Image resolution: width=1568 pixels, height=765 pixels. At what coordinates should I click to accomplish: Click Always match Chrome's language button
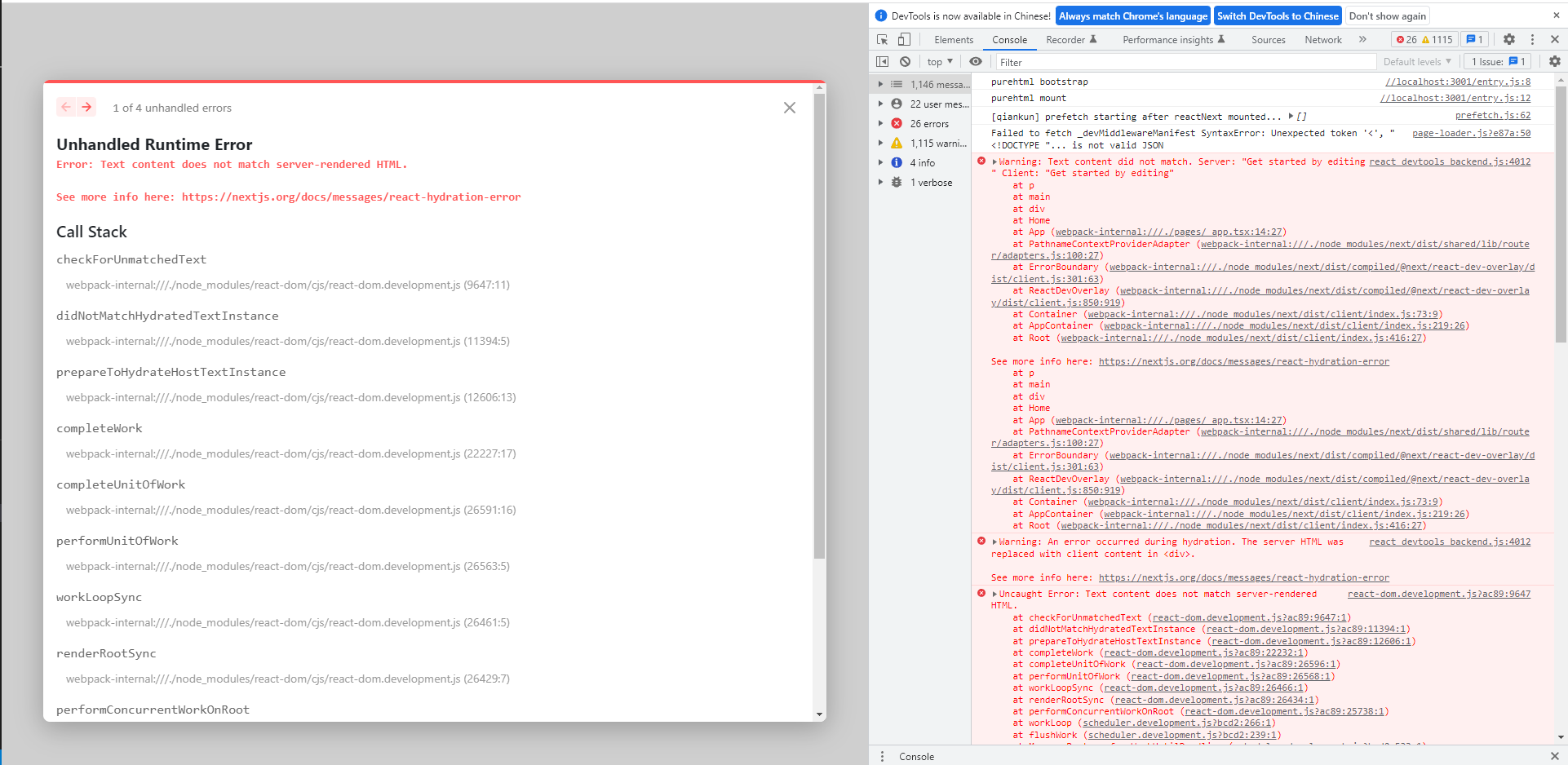pyautogui.click(x=1133, y=15)
